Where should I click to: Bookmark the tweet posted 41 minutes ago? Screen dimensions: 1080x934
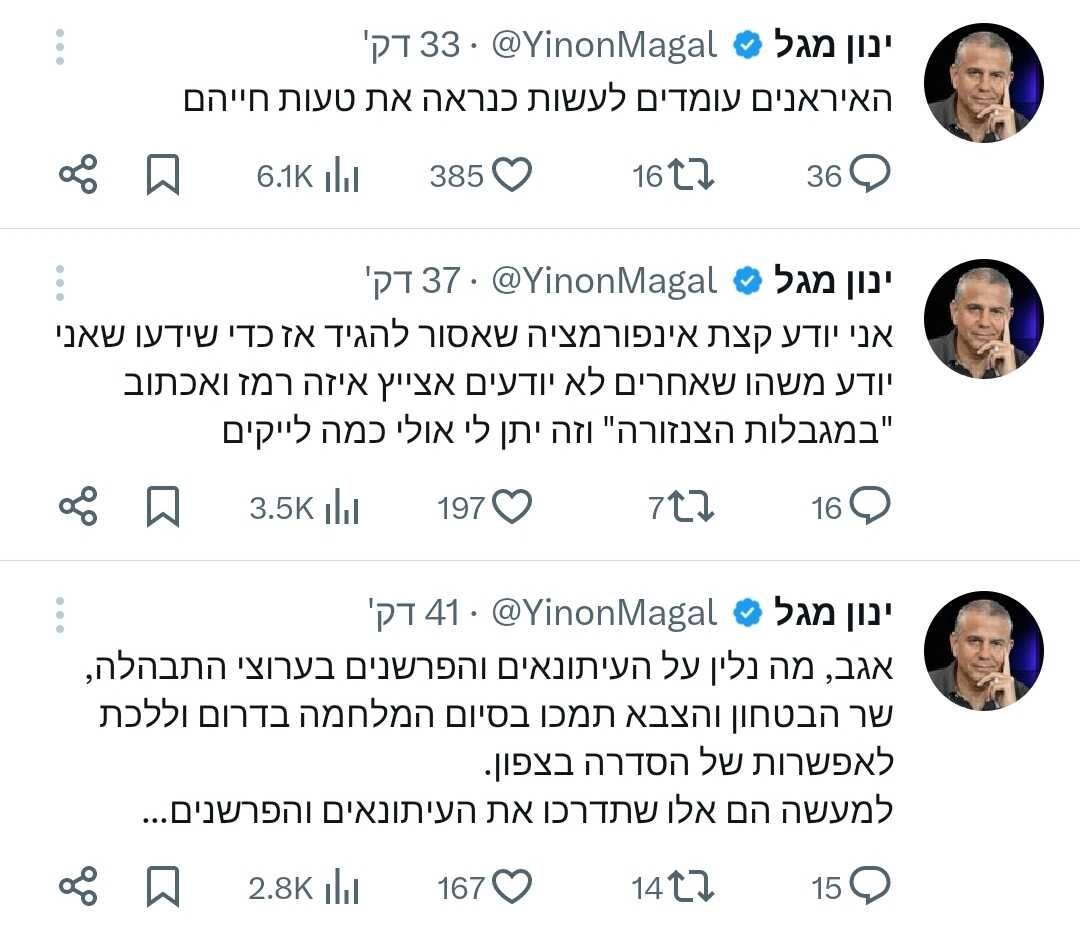point(163,887)
